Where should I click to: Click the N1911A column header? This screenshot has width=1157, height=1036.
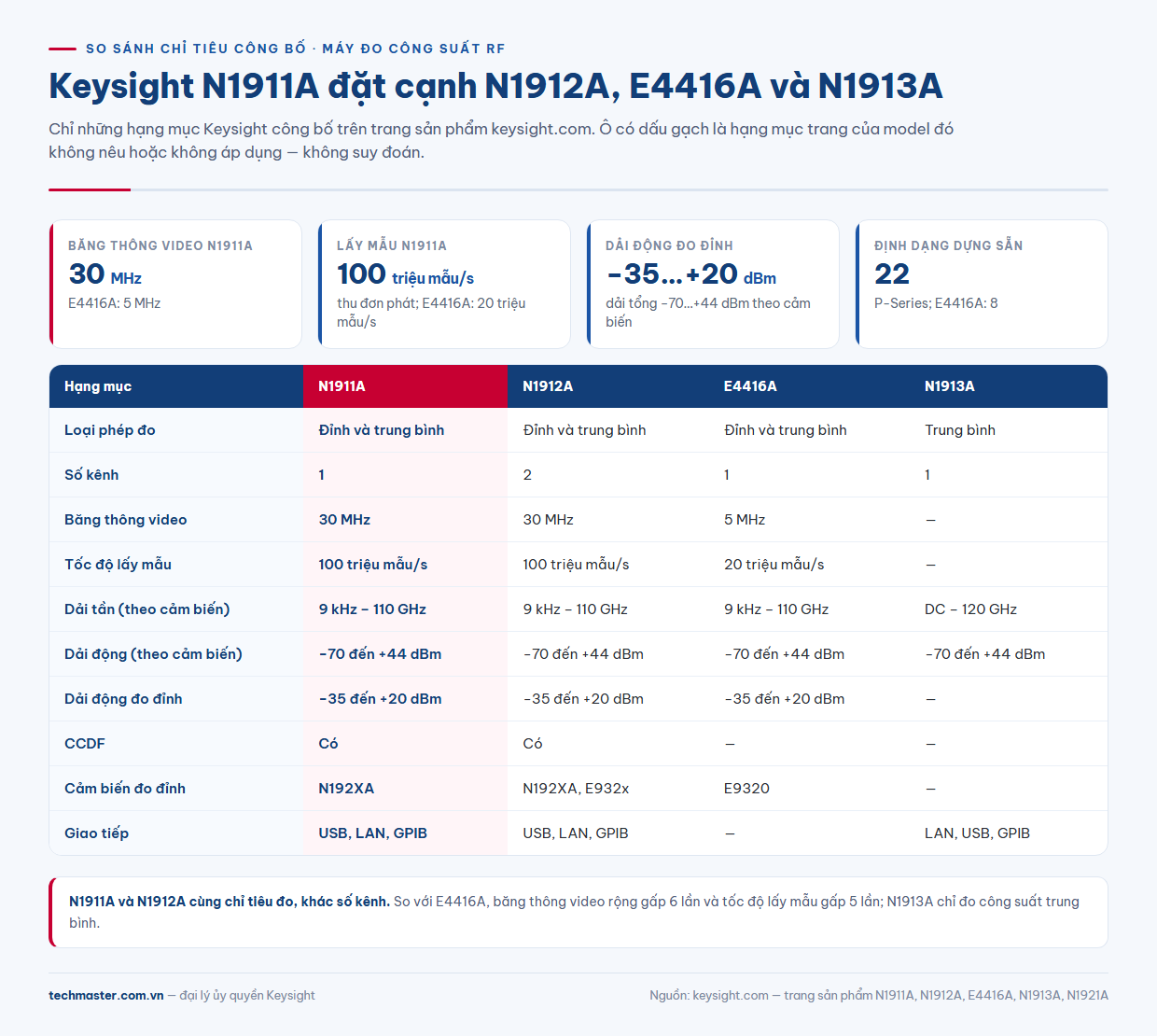tap(405, 386)
